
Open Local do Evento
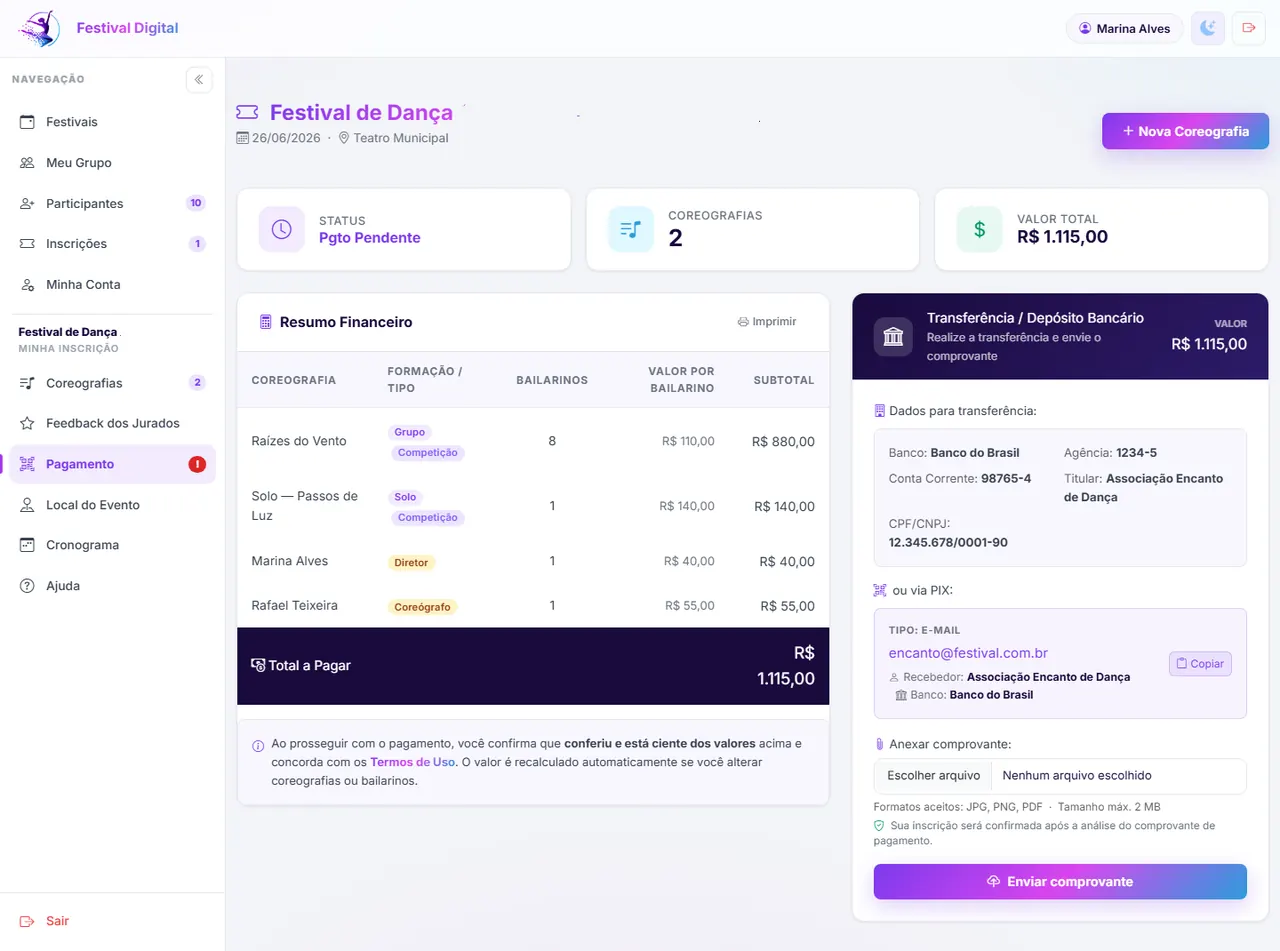pyautogui.click(x=112, y=505)
